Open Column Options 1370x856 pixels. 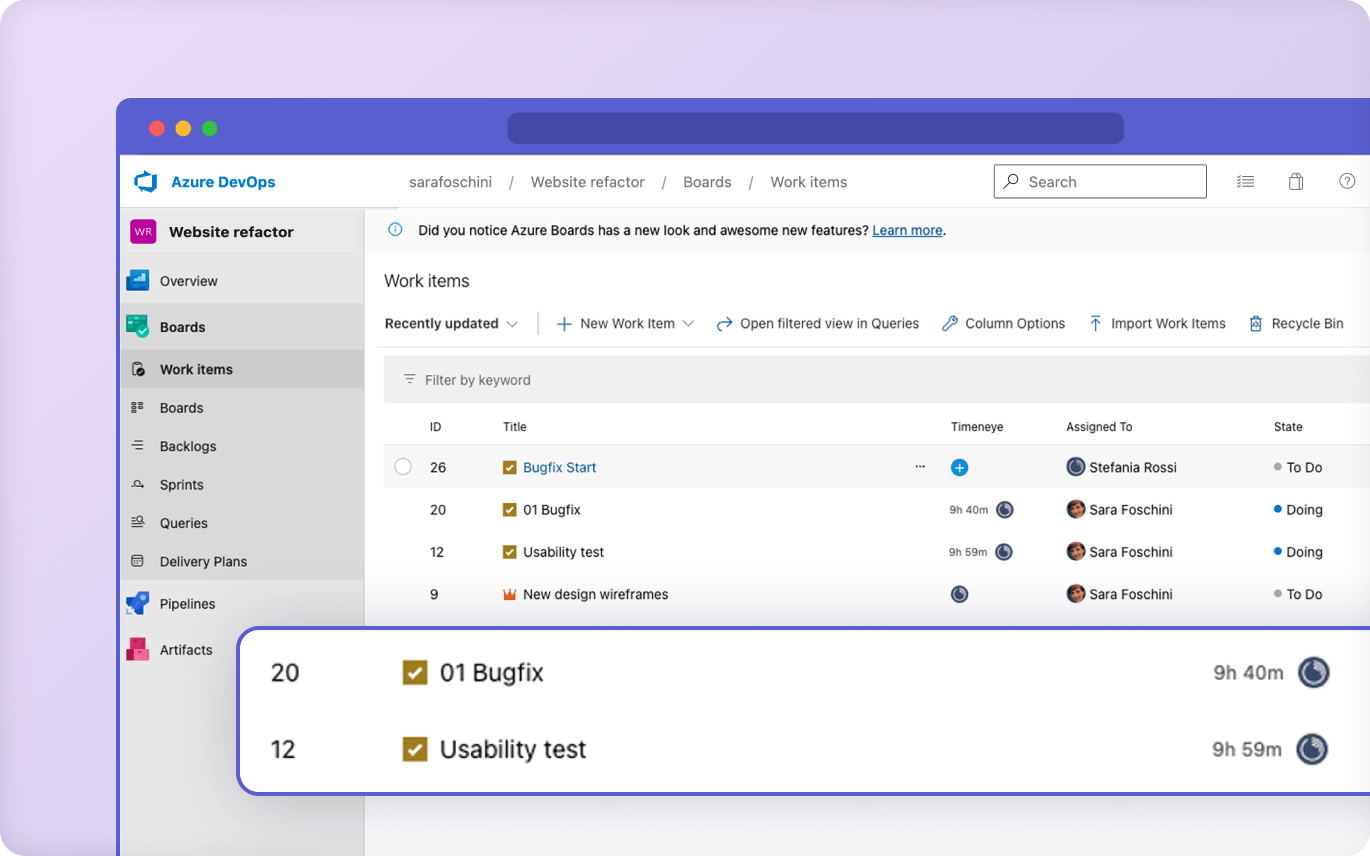(1003, 324)
